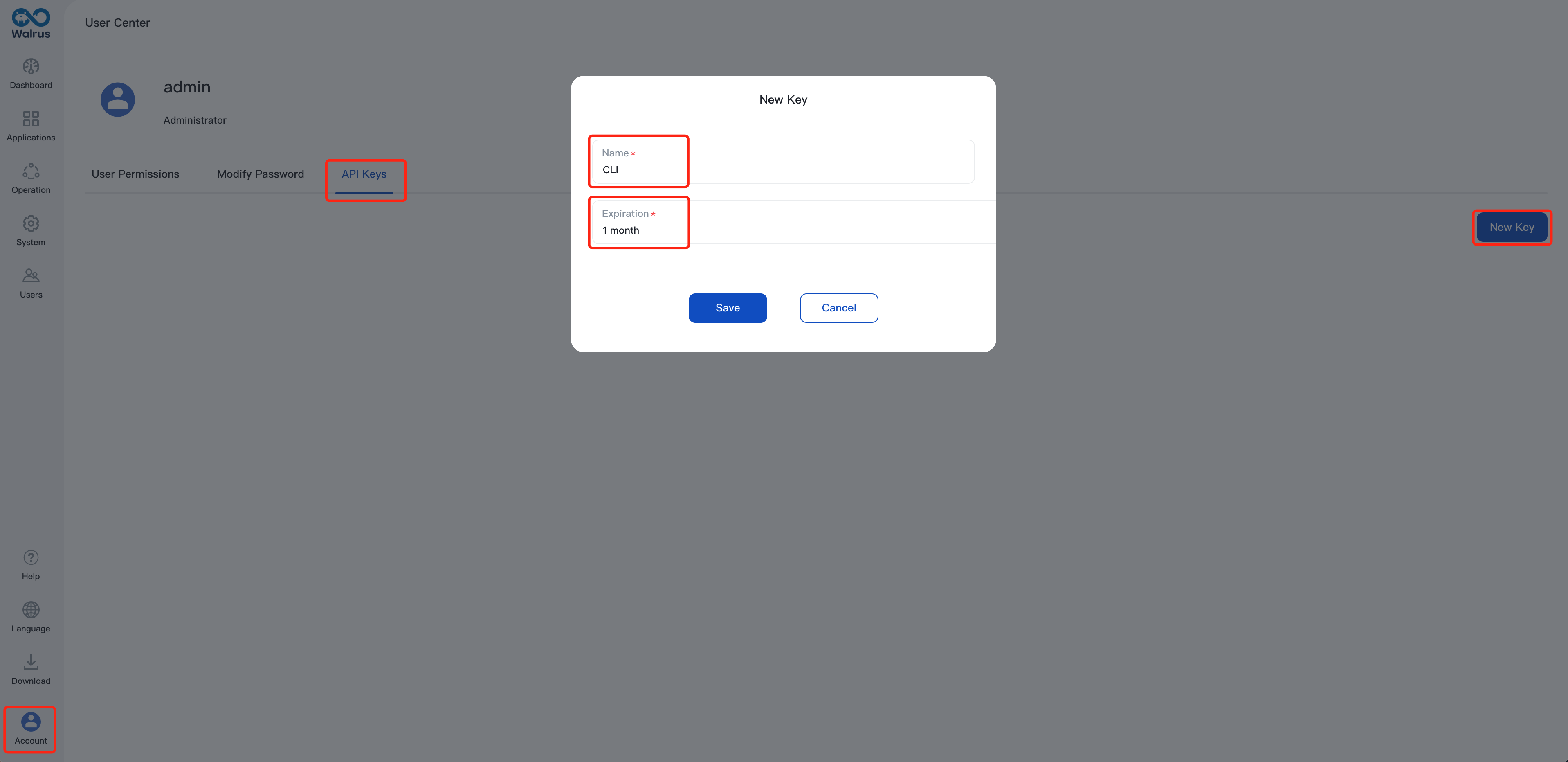Select the API Keys tab

coord(364,173)
